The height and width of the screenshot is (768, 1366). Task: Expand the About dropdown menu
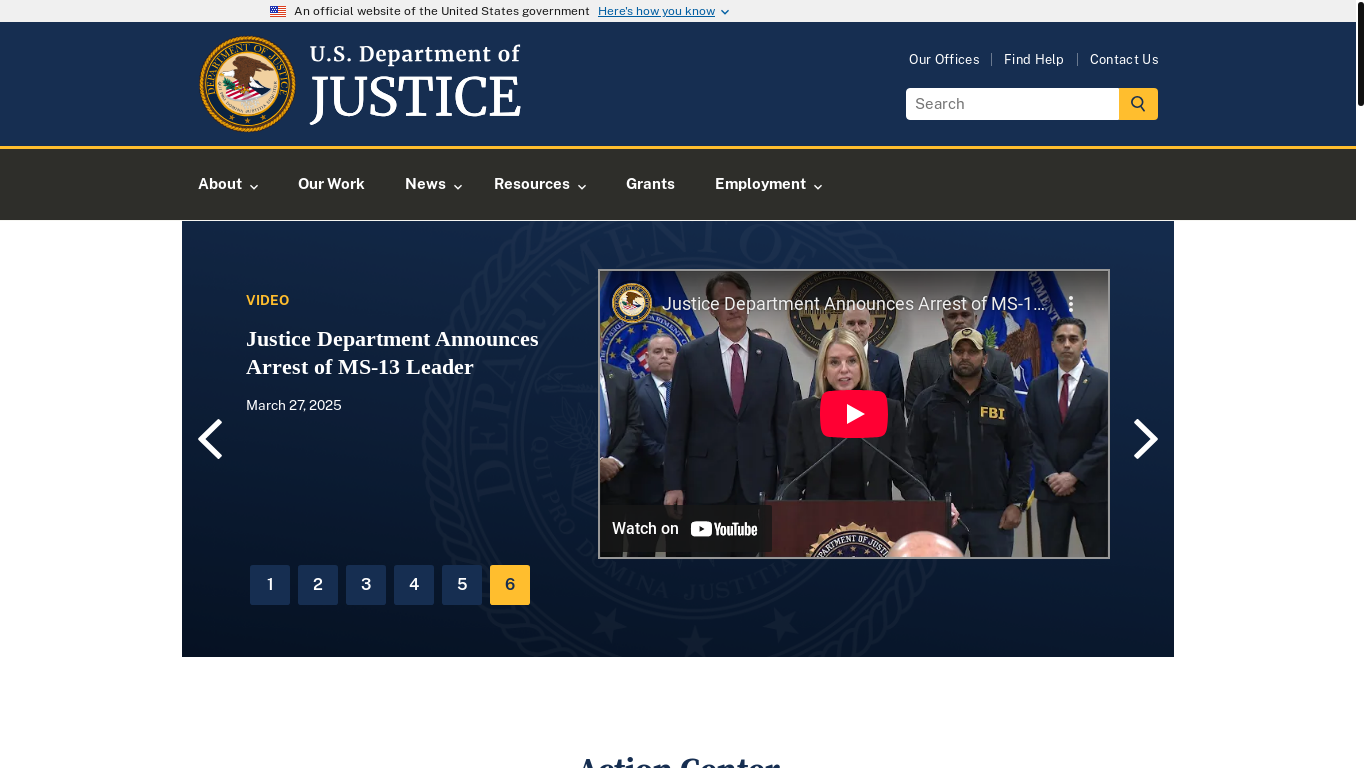click(228, 184)
